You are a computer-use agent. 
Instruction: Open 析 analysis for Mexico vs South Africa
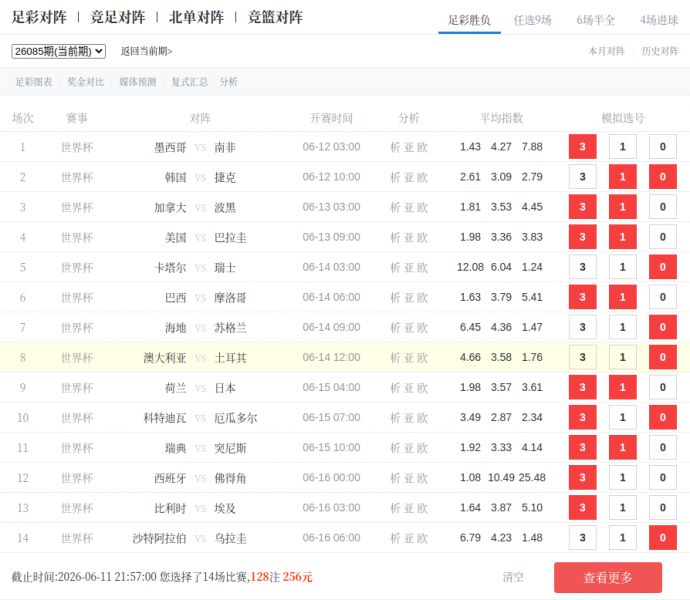pos(395,147)
